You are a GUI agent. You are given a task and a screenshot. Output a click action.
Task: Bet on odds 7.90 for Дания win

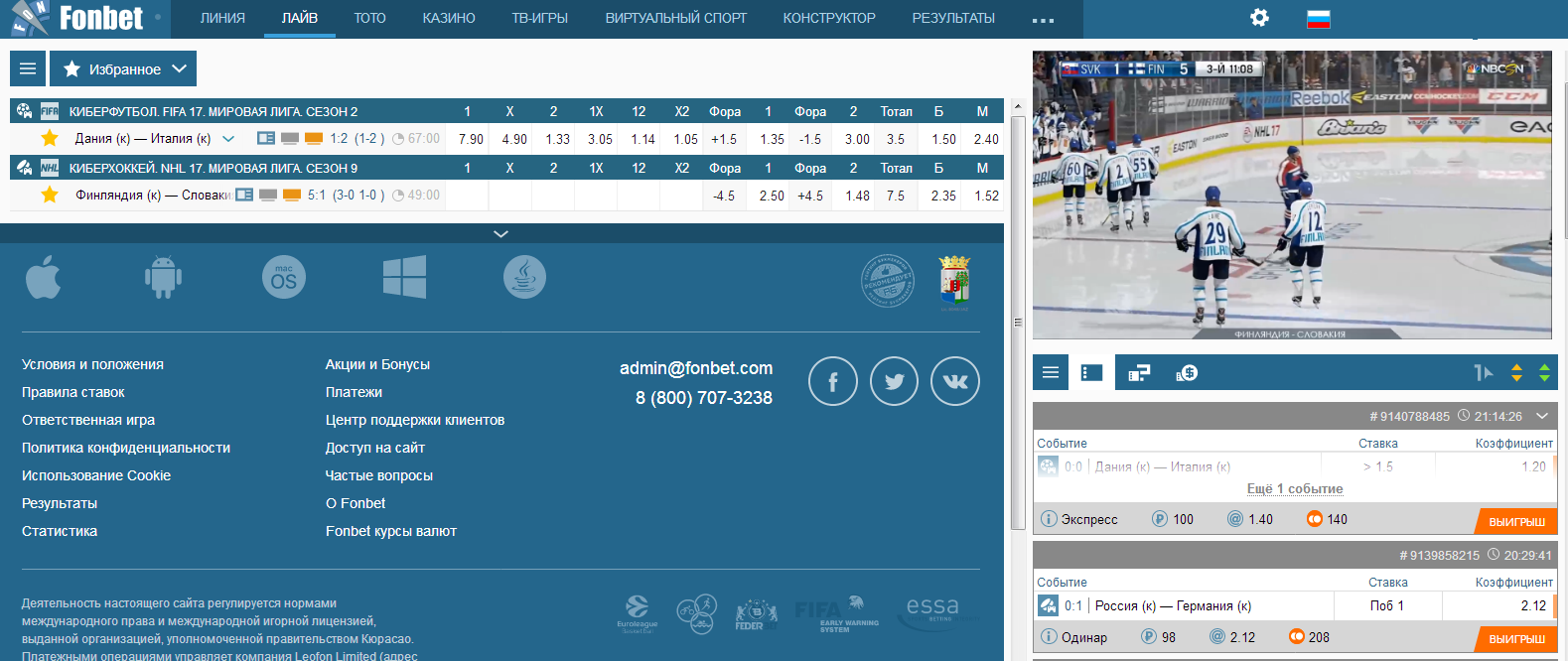pos(471,139)
